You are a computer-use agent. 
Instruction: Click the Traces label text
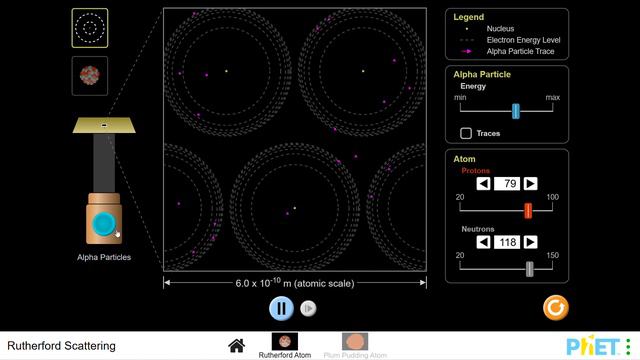pyautogui.click(x=488, y=133)
